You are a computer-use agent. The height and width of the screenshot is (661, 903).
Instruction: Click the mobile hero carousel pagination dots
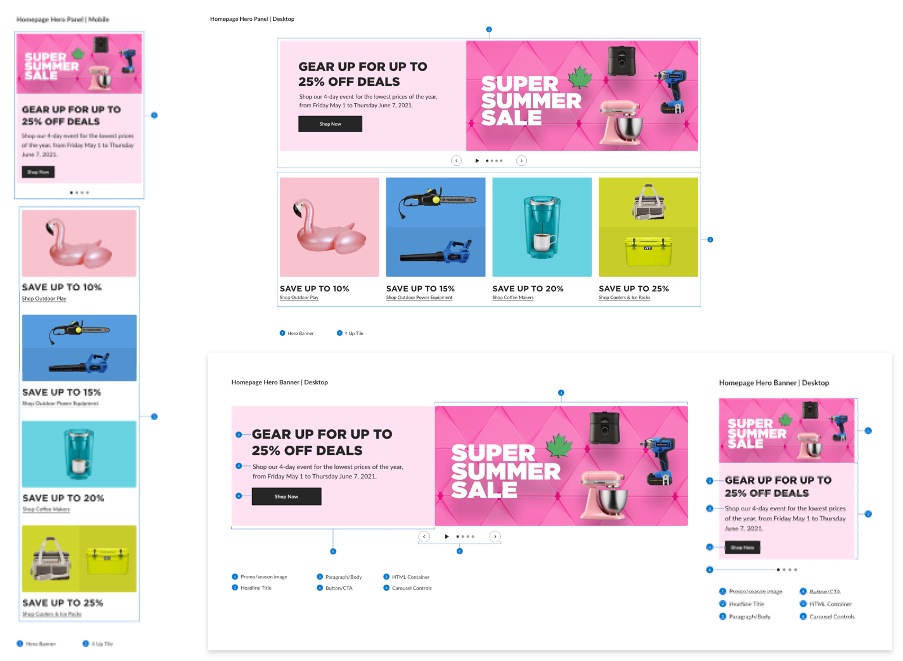[79, 192]
